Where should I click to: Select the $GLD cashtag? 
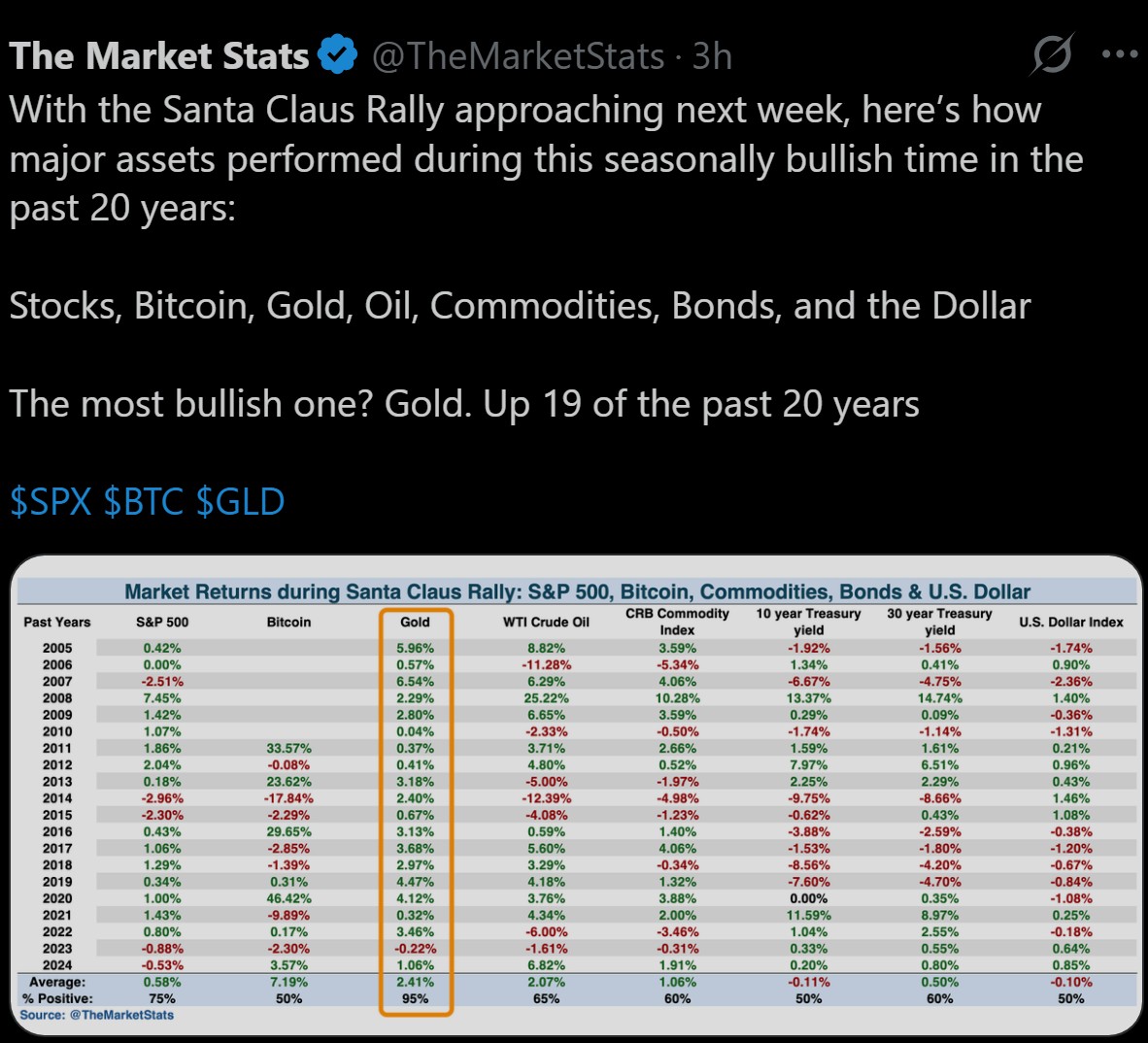(x=240, y=502)
